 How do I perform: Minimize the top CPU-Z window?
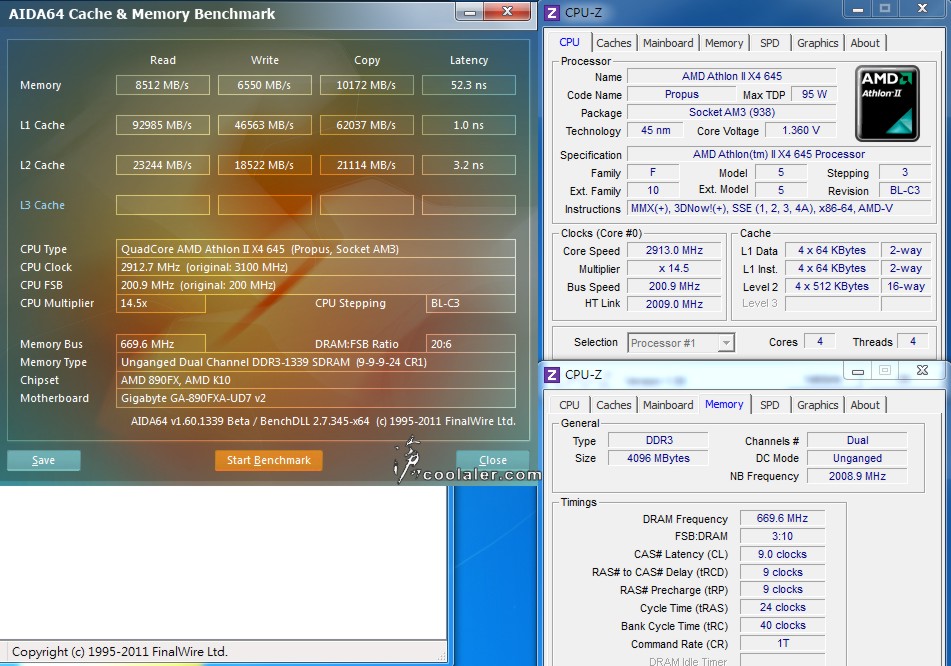(858, 10)
